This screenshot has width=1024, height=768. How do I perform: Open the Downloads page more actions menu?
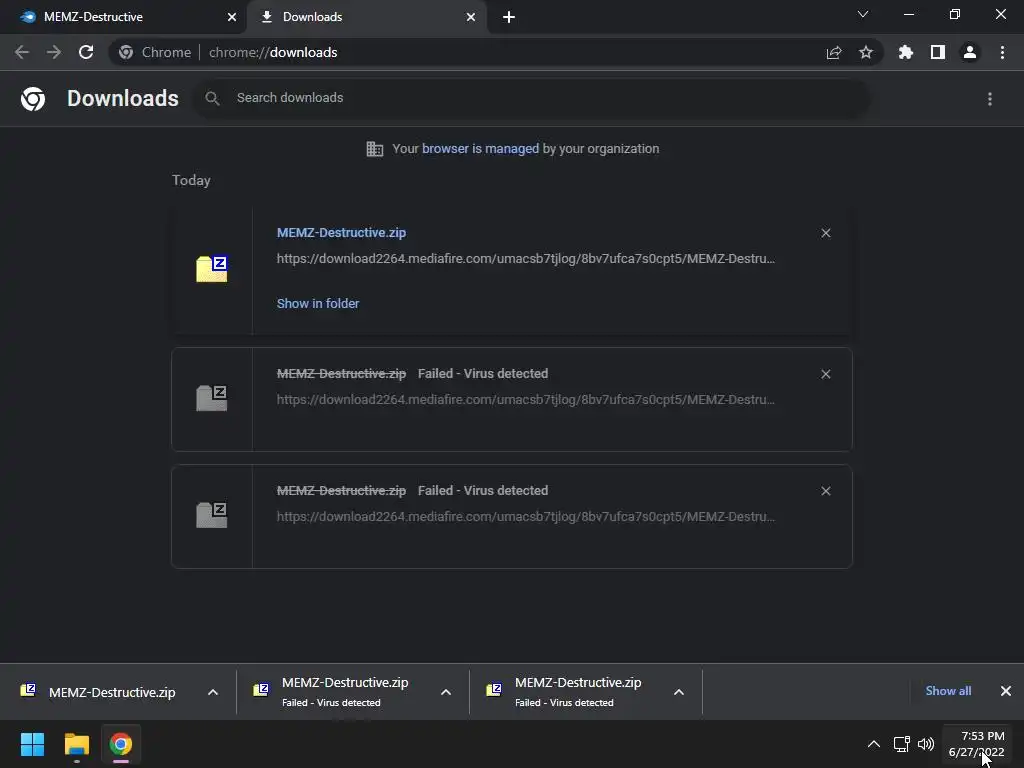pyautogui.click(x=990, y=99)
